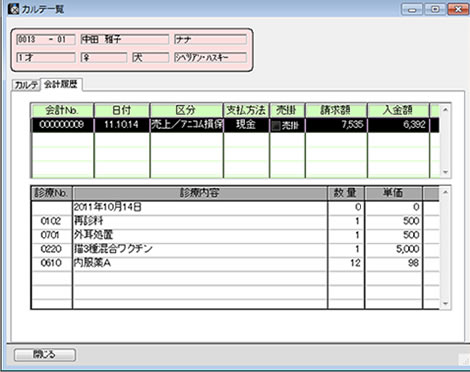Click the 支払方法 column header

246,110
